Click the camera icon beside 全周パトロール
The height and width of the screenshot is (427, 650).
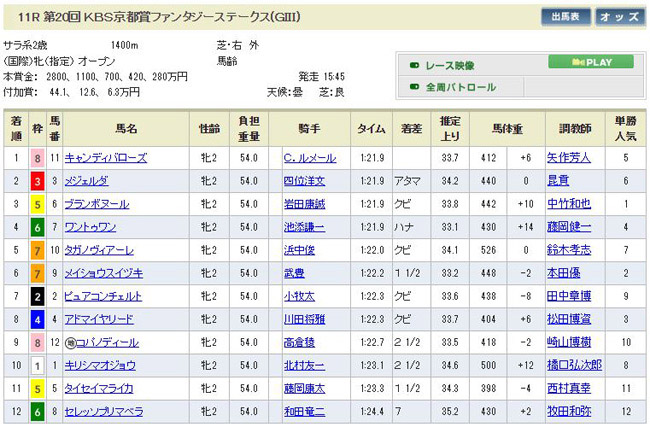[415, 87]
